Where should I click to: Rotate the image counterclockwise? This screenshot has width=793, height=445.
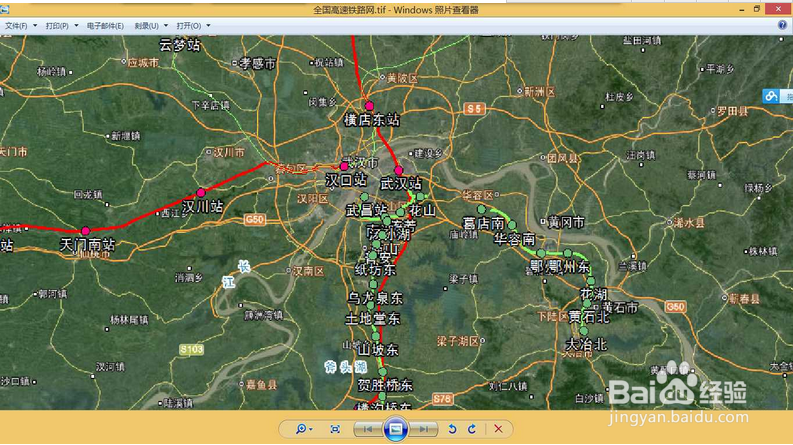pos(452,429)
